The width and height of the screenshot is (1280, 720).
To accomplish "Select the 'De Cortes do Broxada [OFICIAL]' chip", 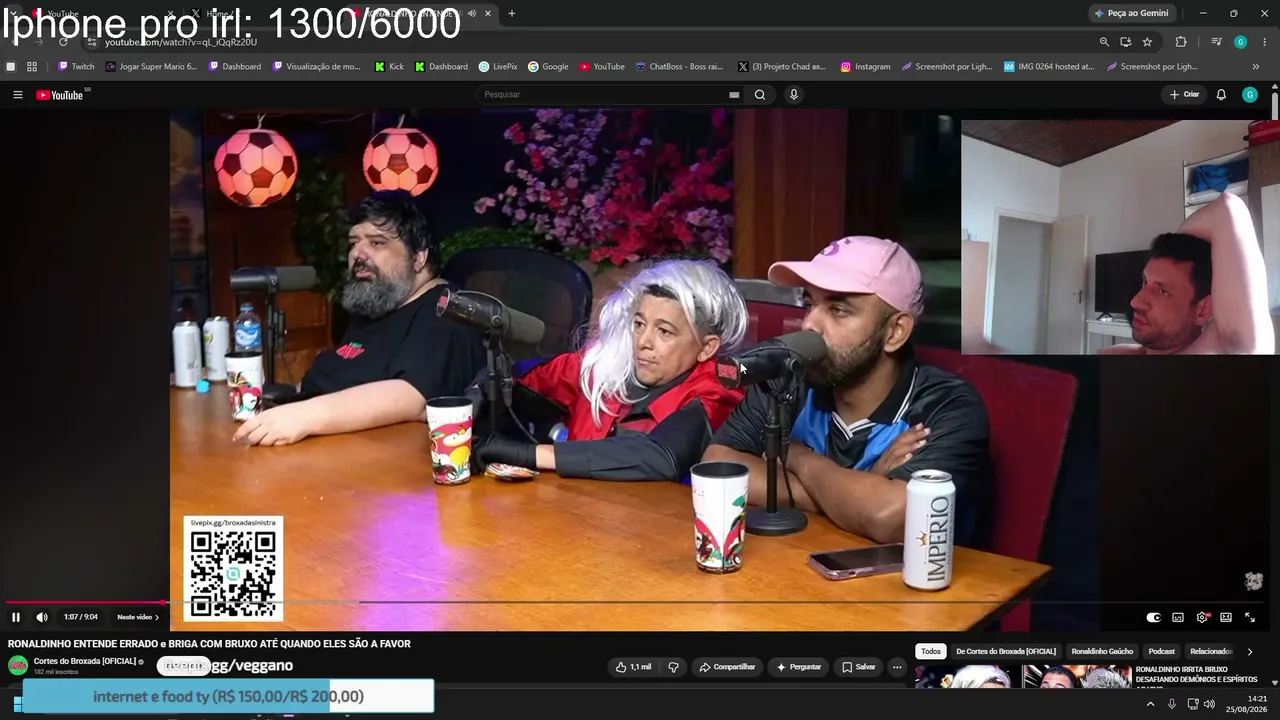I will point(1006,652).
